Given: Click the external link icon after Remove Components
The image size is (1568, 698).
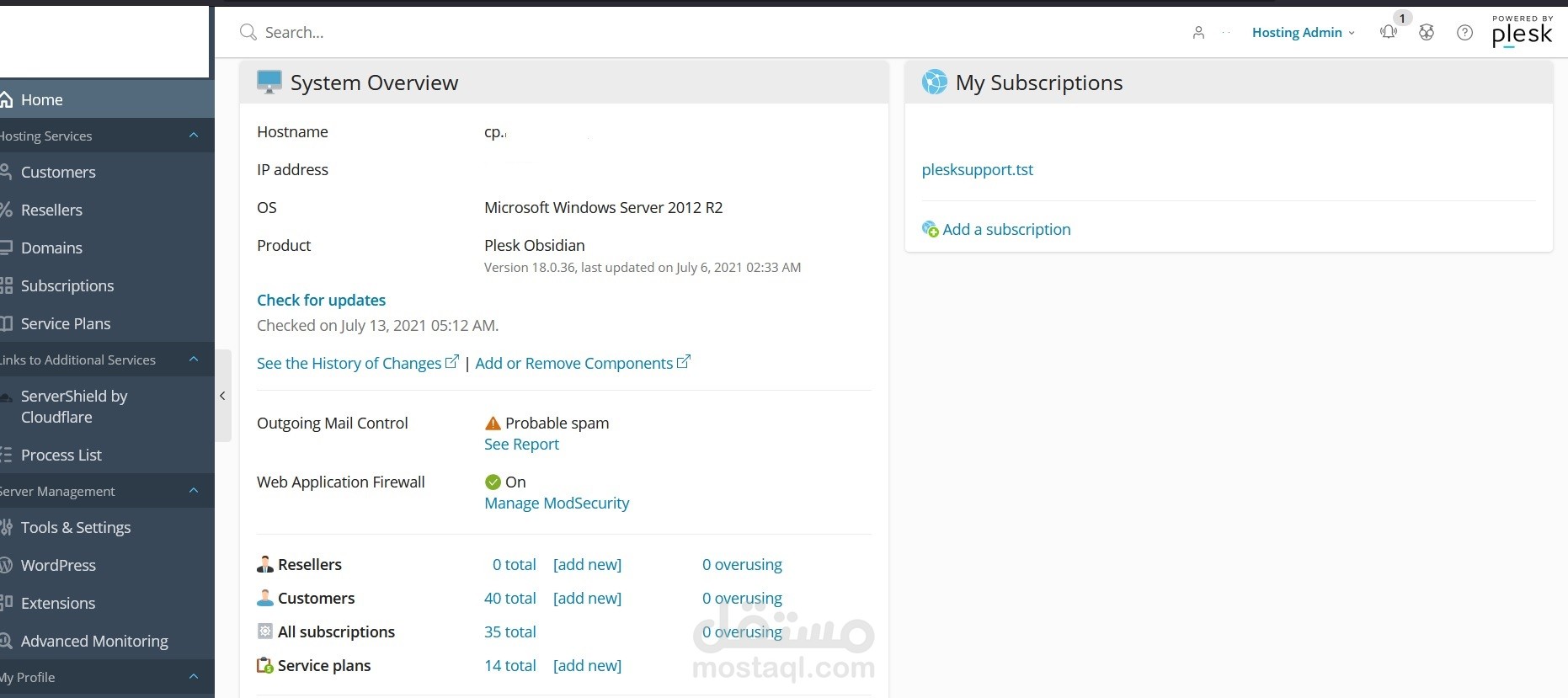Looking at the screenshot, I should 684,361.
